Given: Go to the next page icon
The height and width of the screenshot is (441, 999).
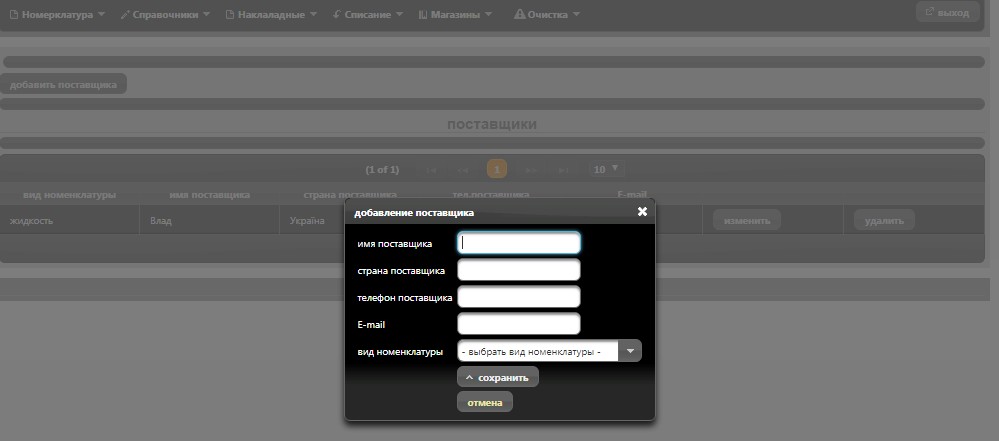Looking at the screenshot, I should tap(531, 170).
